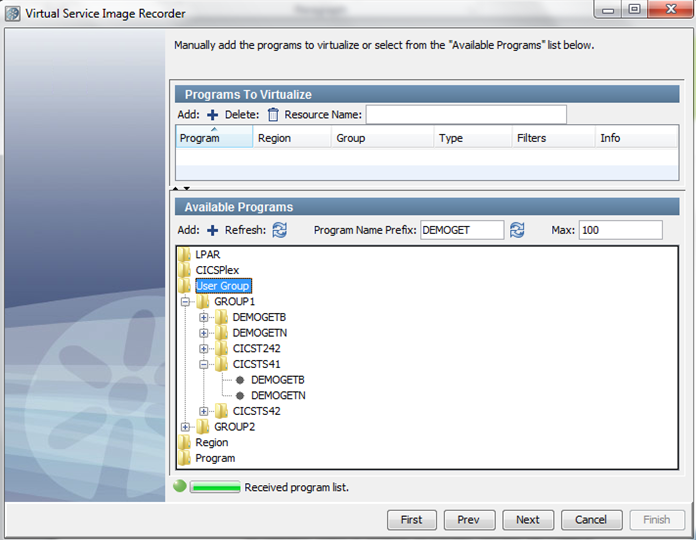Click the Add plus icon in Available Programs
Screen dimensions: 696x540
tap(212, 230)
